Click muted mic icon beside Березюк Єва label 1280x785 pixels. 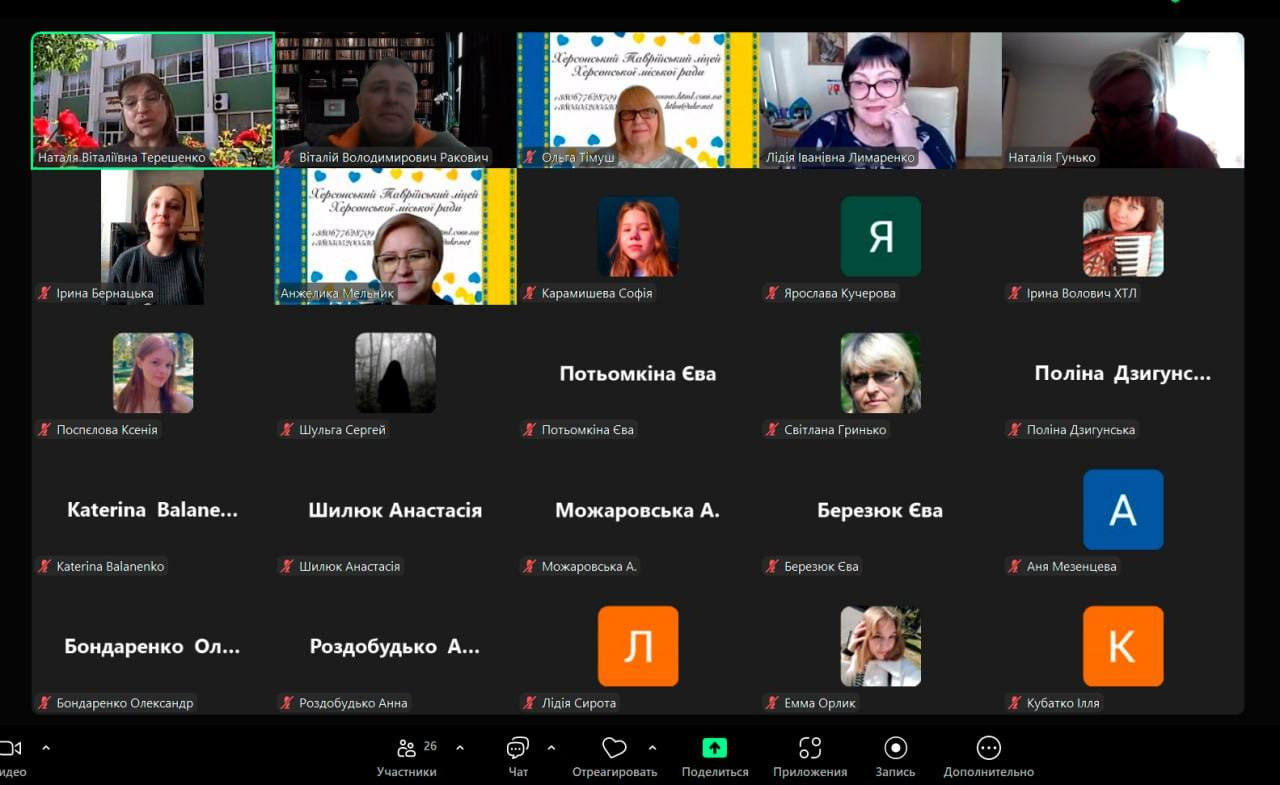(772, 566)
